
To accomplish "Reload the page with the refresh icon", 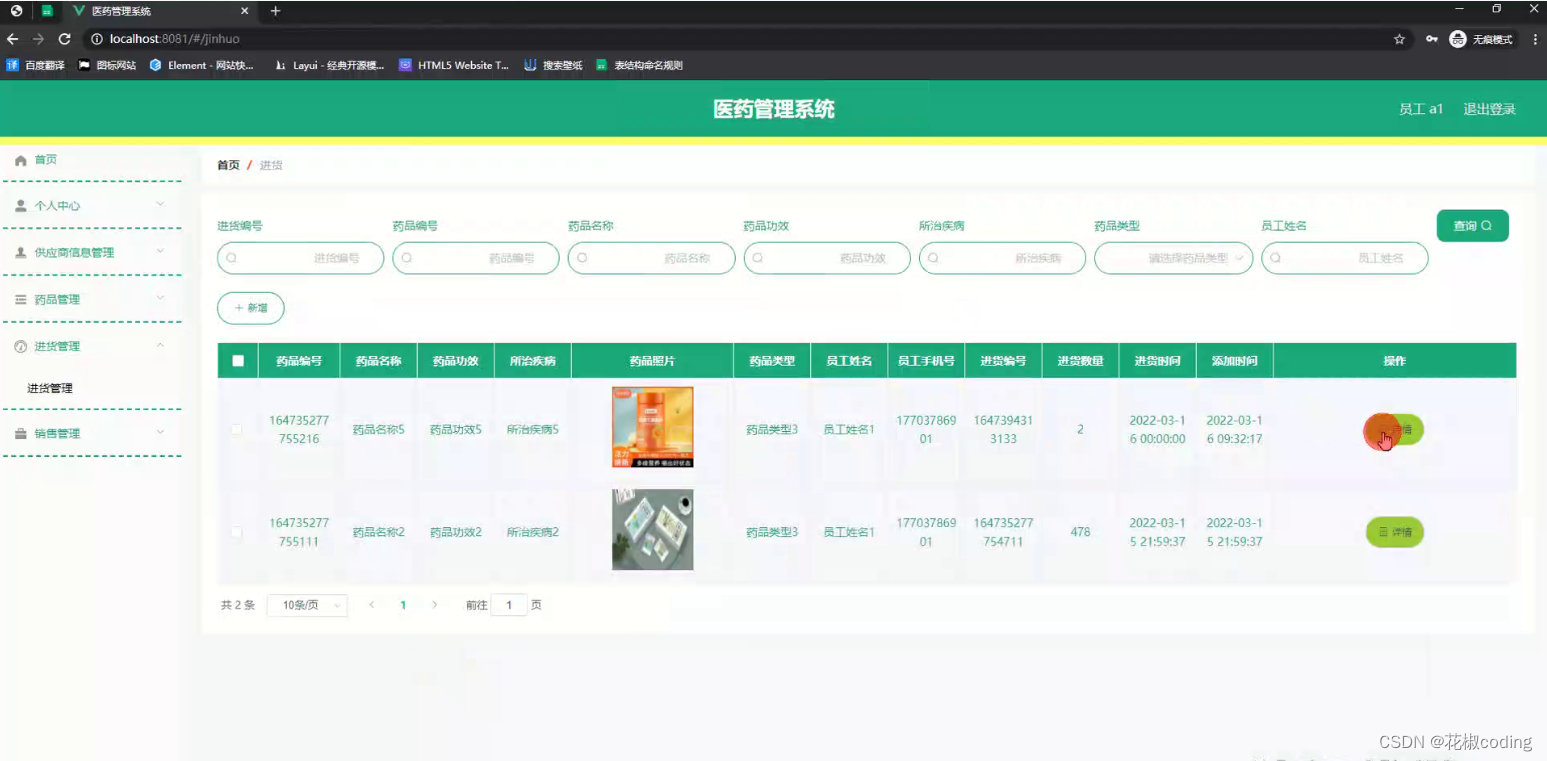I will pyautogui.click(x=65, y=39).
